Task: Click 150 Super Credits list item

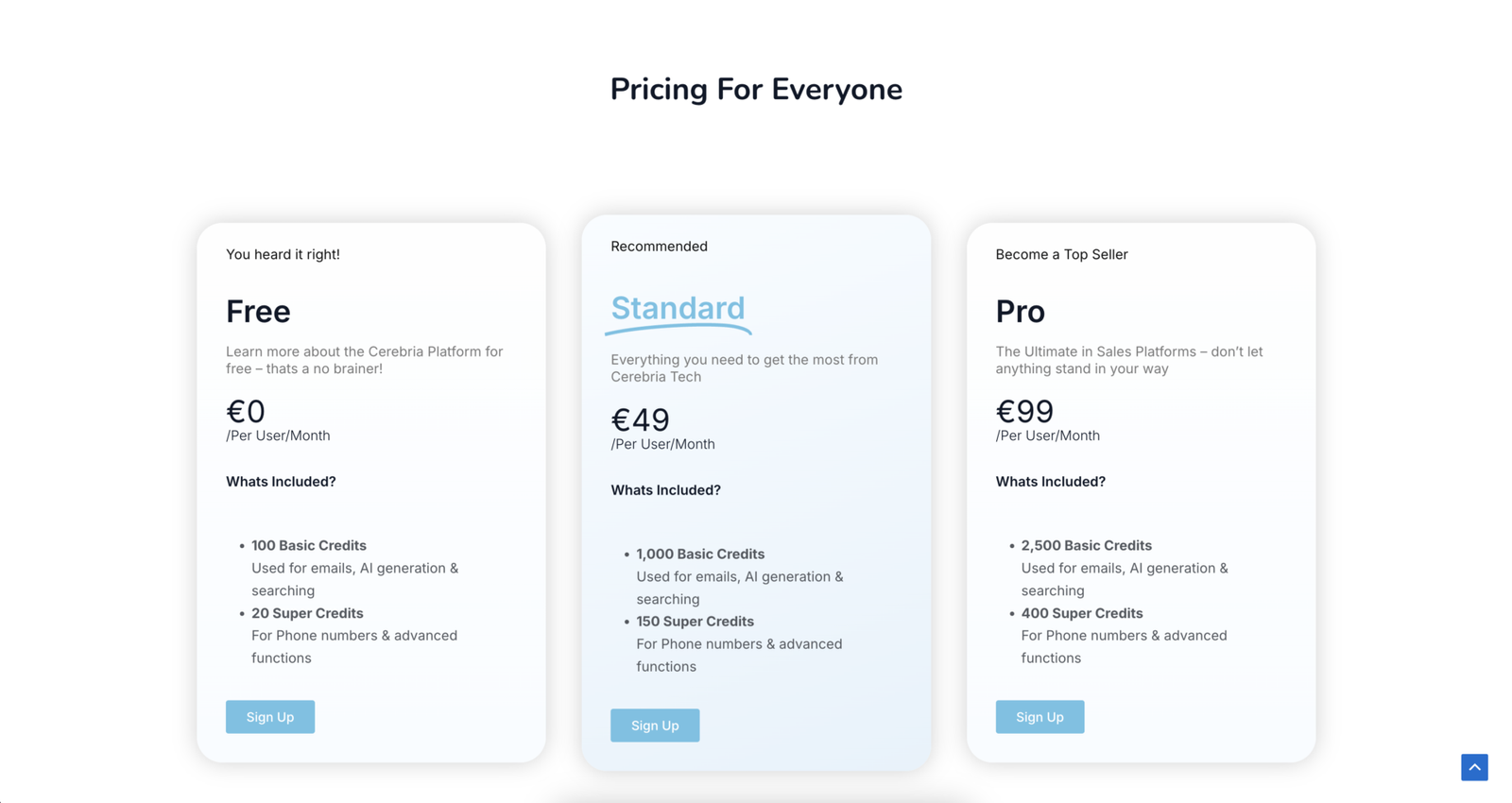Action: 695,622
